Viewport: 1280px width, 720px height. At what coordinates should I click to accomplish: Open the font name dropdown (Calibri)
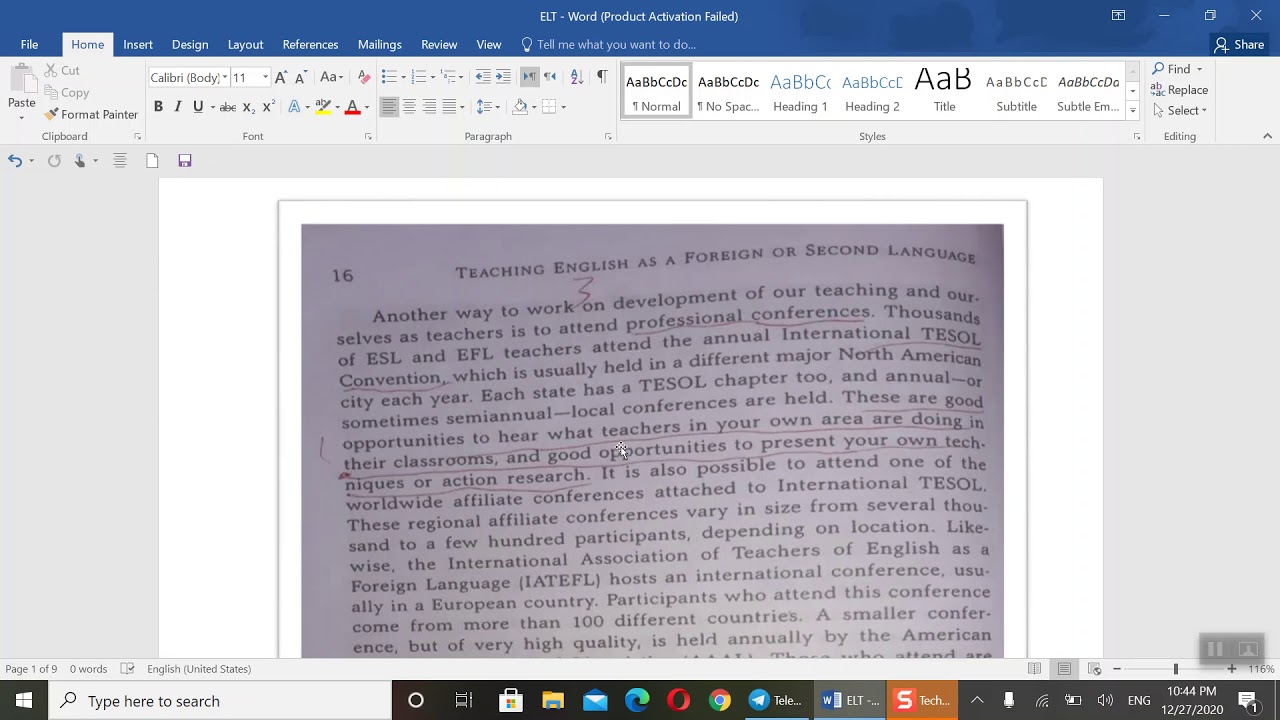pyautogui.click(x=225, y=78)
